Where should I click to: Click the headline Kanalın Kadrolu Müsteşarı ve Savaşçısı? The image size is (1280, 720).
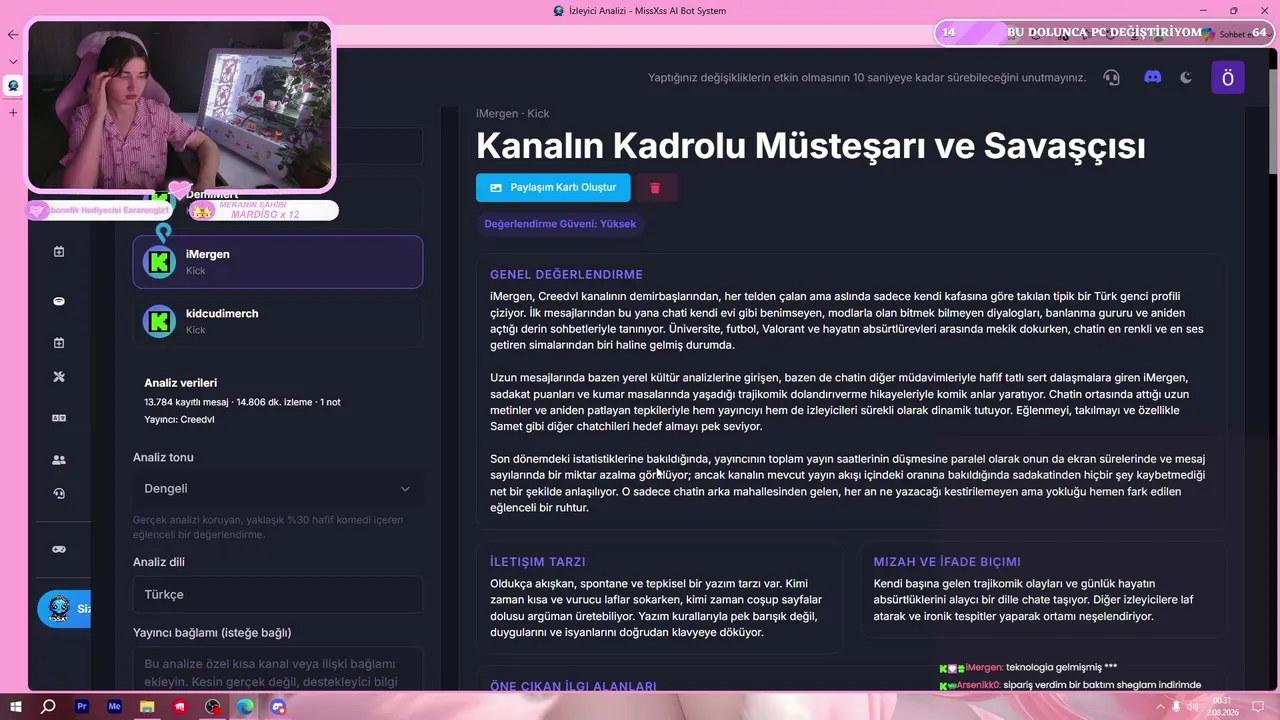click(x=811, y=146)
